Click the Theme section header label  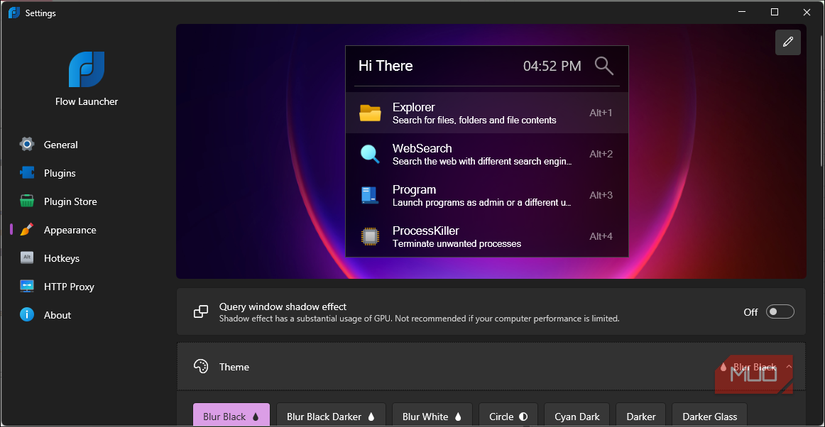(234, 367)
